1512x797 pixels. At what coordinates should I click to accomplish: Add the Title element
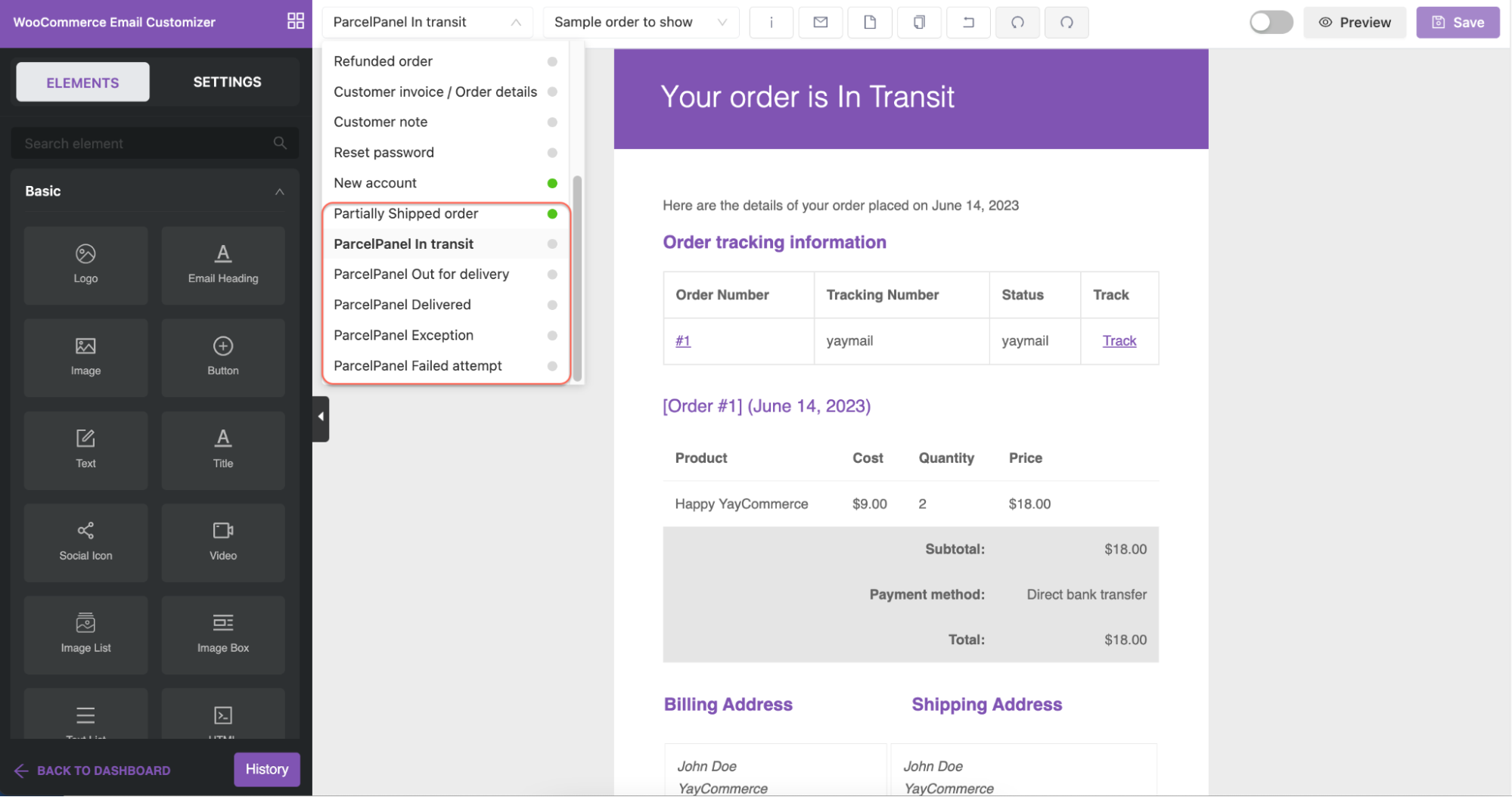pos(223,450)
